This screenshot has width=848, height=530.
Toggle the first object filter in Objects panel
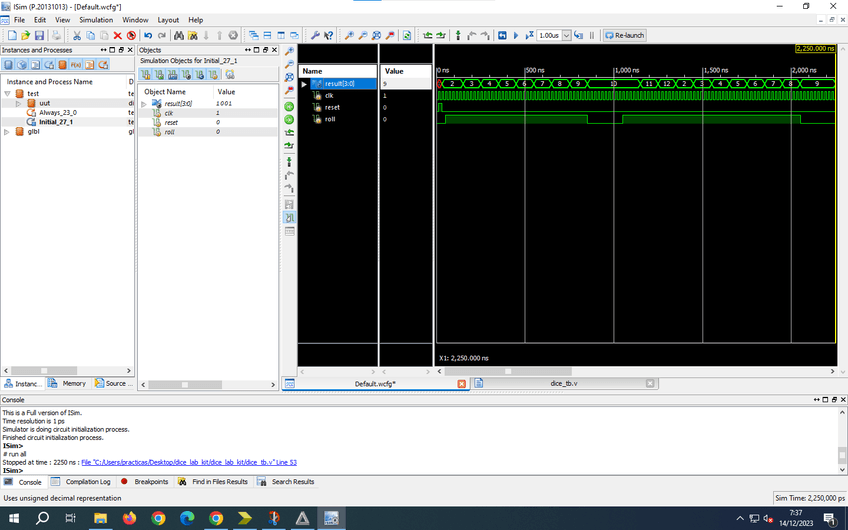(x=145, y=75)
